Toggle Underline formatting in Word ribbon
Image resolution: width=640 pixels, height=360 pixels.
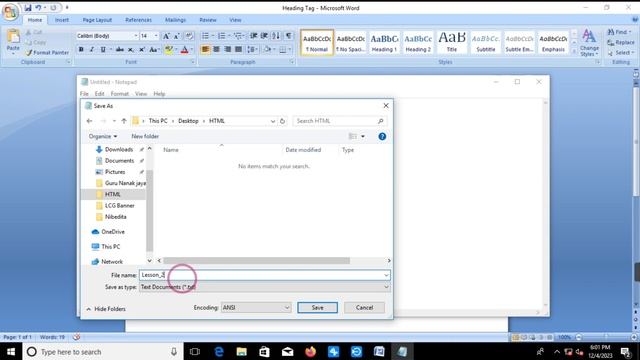pos(102,49)
